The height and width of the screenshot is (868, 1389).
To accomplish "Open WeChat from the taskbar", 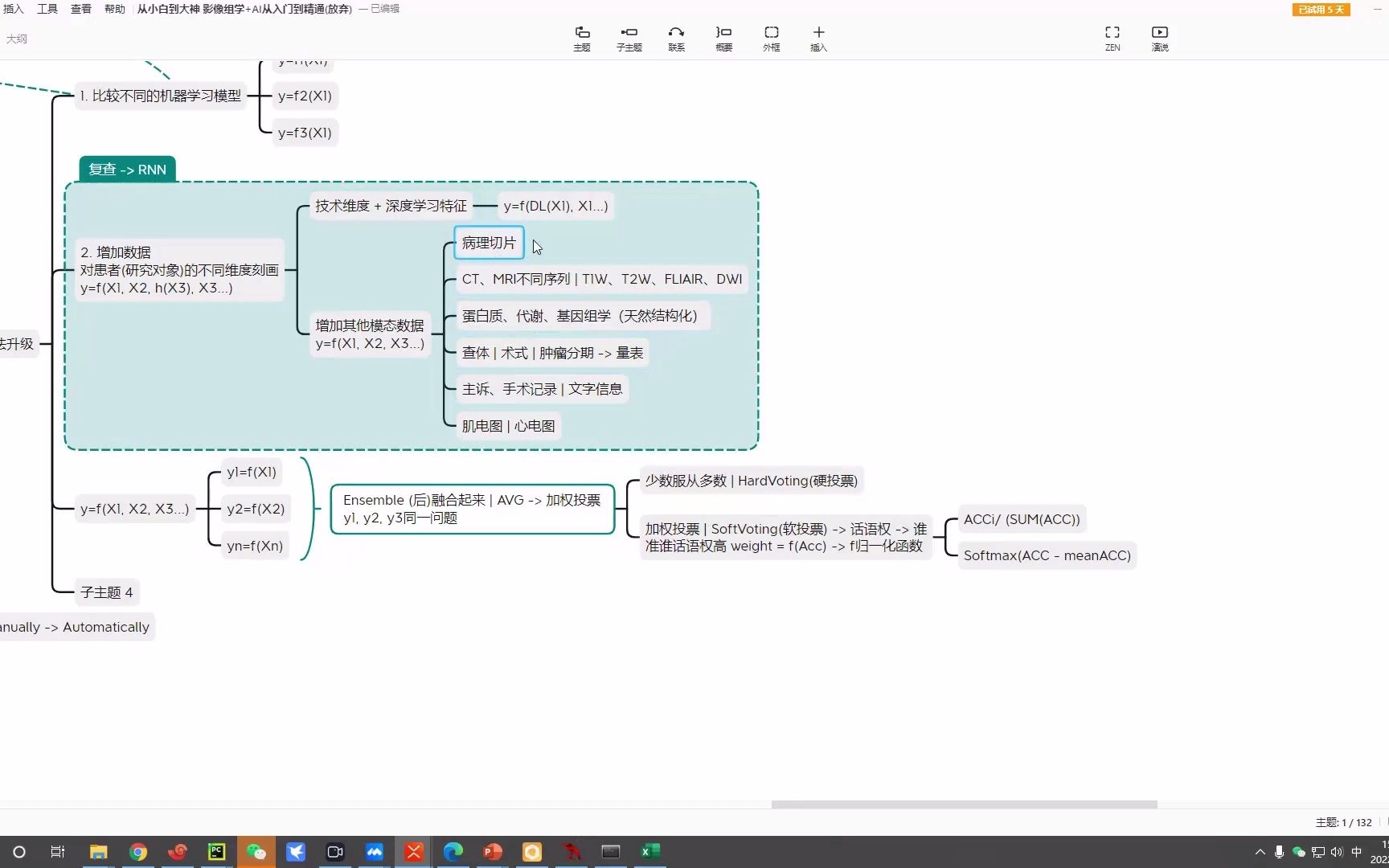I will pos(256,852).
